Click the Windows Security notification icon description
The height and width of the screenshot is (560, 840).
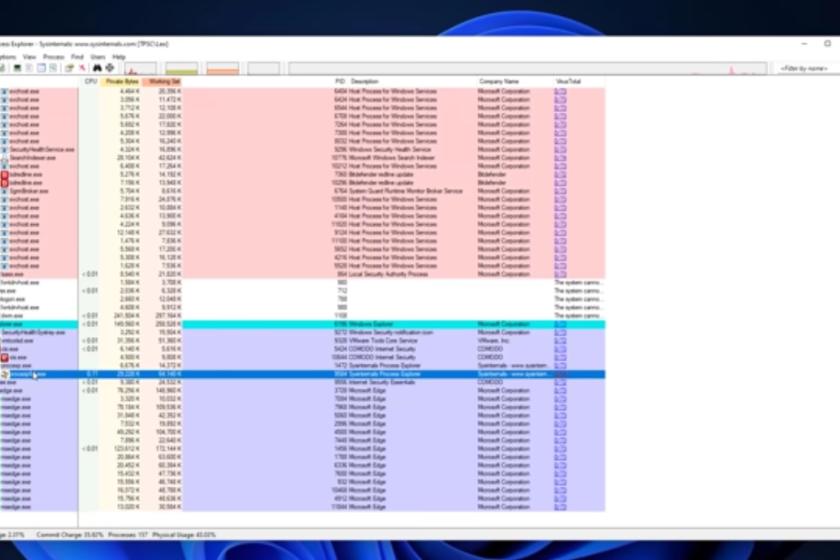pos(391,333)
